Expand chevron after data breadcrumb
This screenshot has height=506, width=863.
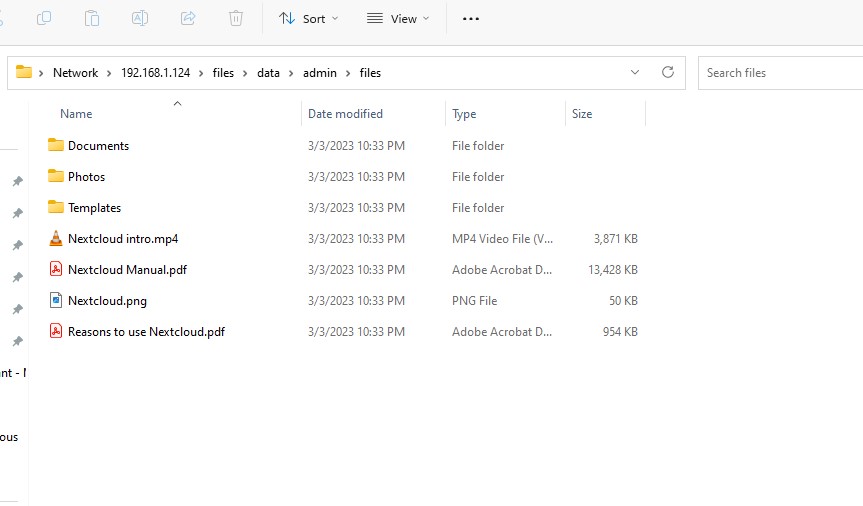[291, 73]
